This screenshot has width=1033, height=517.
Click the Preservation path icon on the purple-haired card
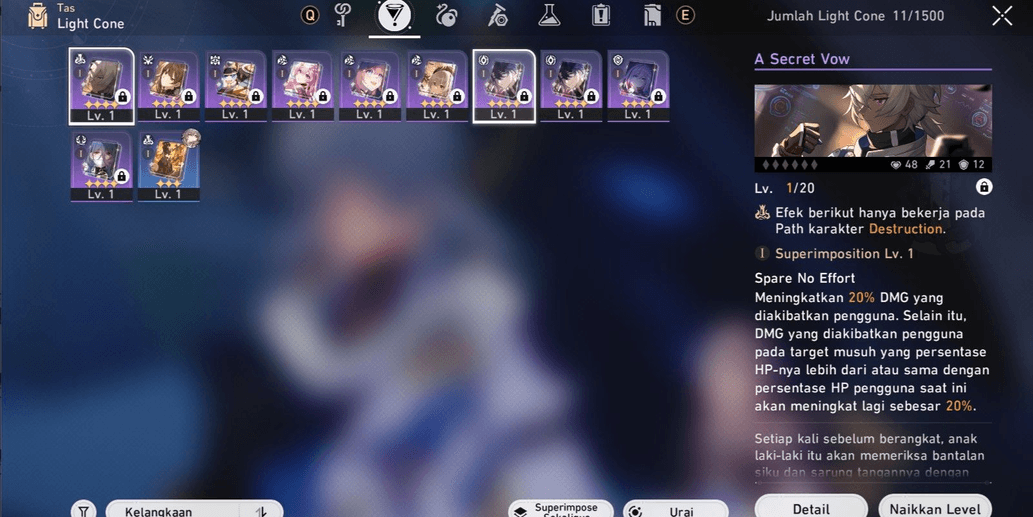click(617, 60)
